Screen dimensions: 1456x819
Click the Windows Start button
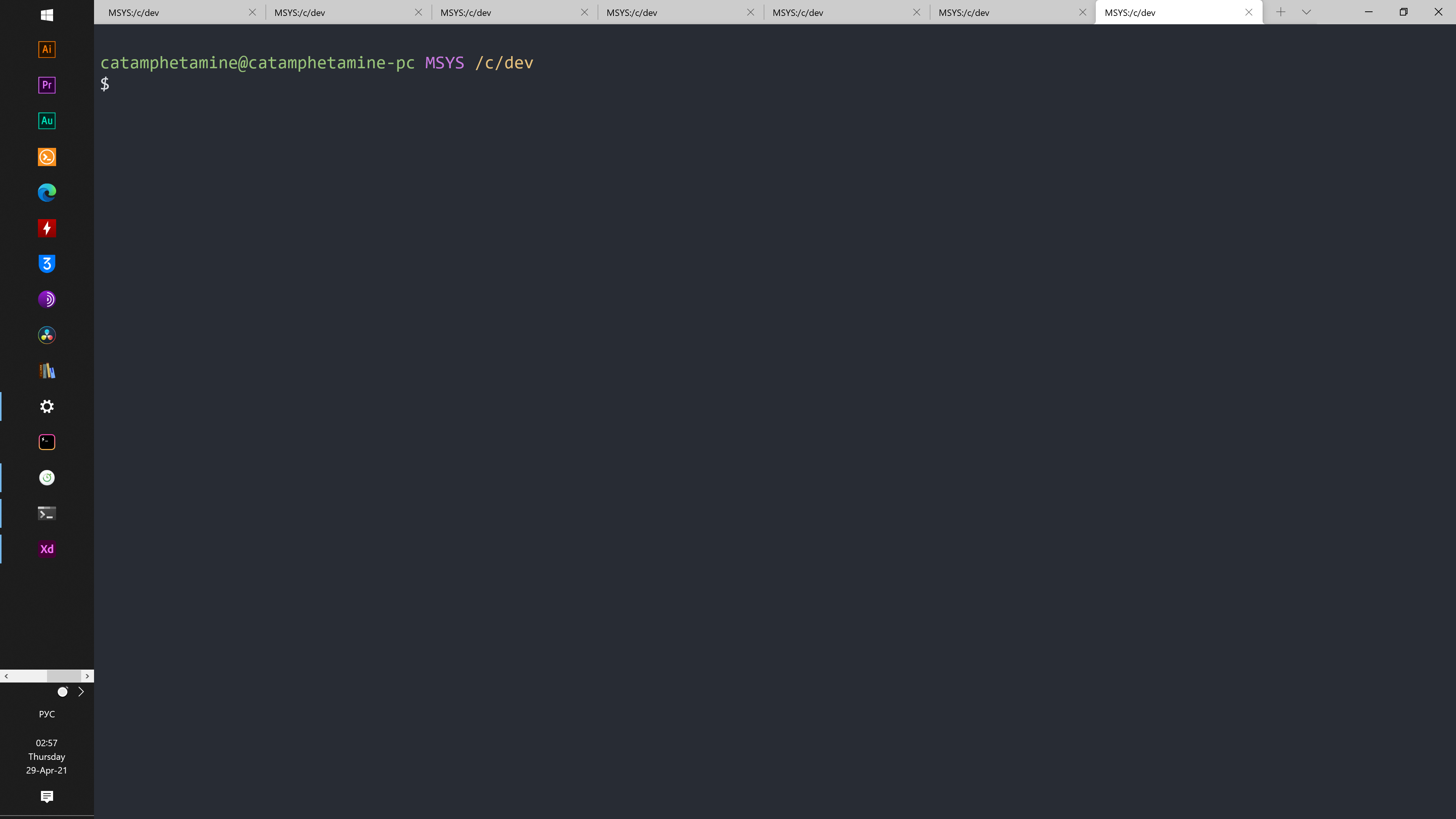pyautogui.click(x=47, y=15)
